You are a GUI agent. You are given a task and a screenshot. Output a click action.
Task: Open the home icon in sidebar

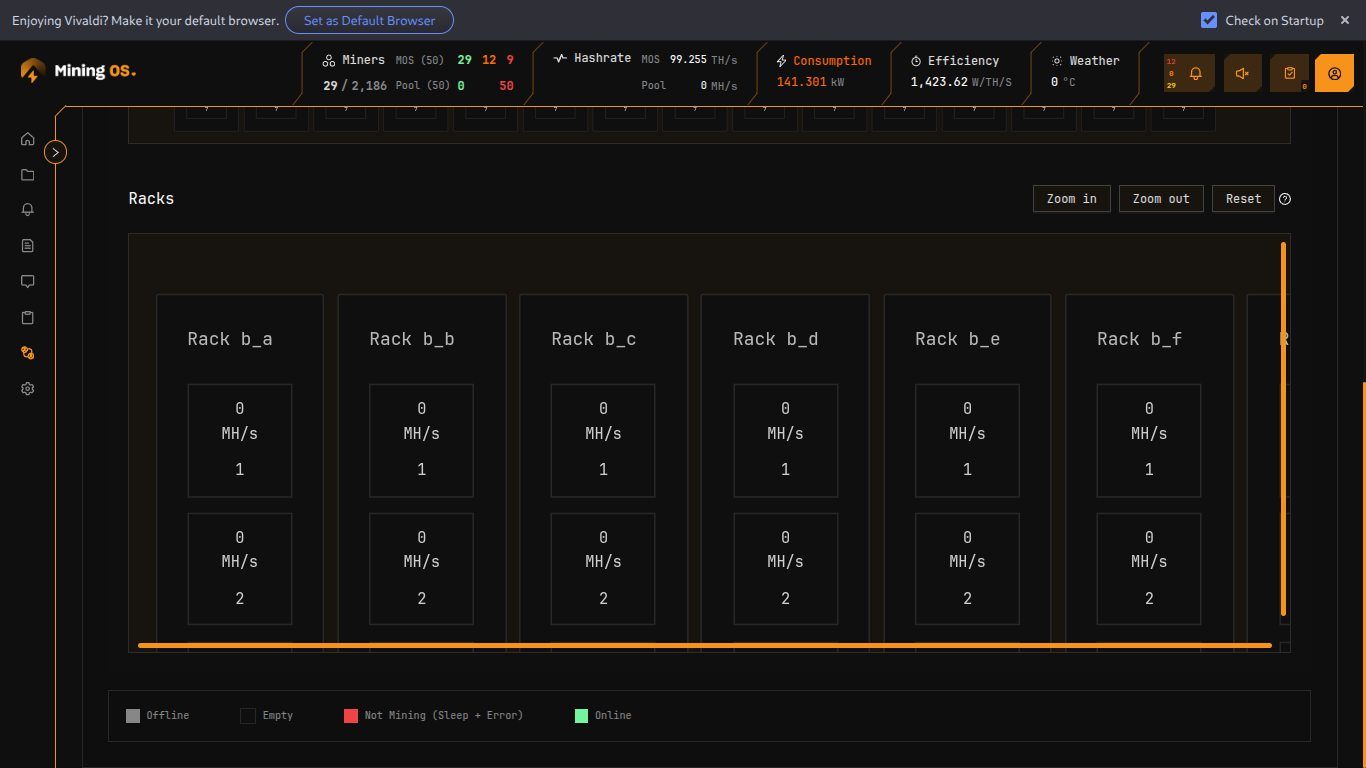[28, 139]
